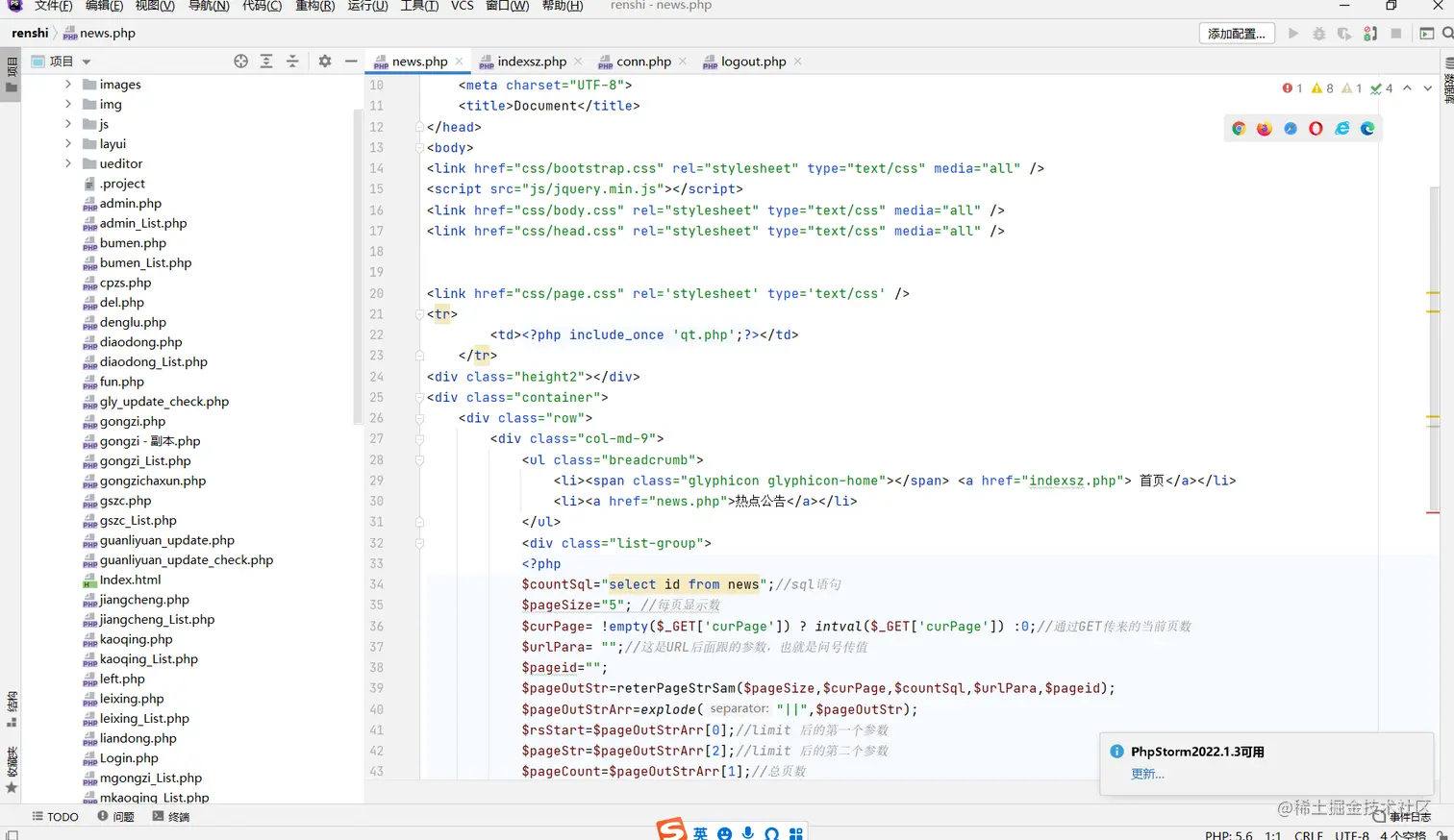Screen dimensions: 1454x840
Task: Open denglu.php in project tree
Action: point(133,322)
